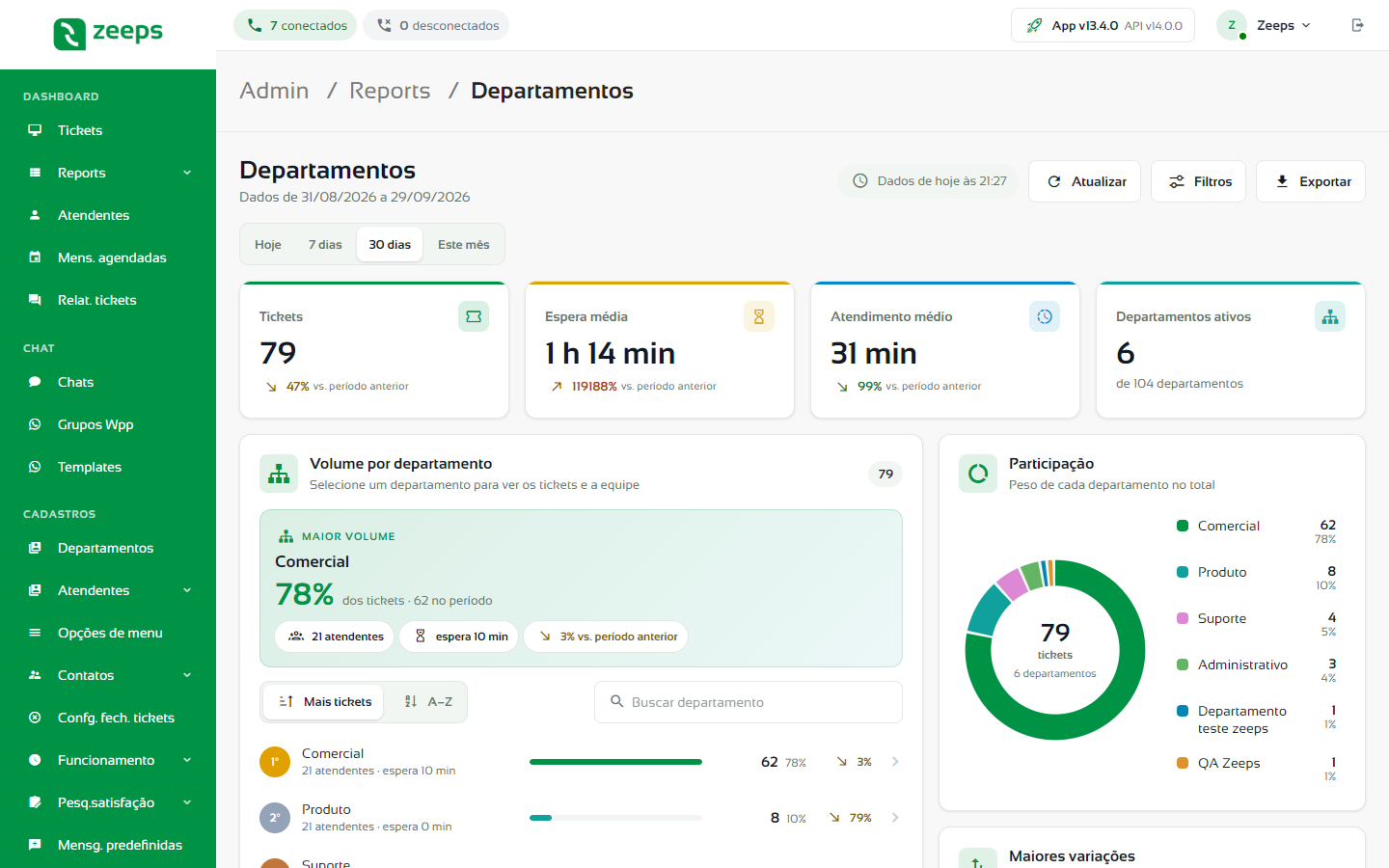The width and height of the screenshot is (1389, 868).
Task: Click the 7 conectados status chip
Action: coord(295,25)
